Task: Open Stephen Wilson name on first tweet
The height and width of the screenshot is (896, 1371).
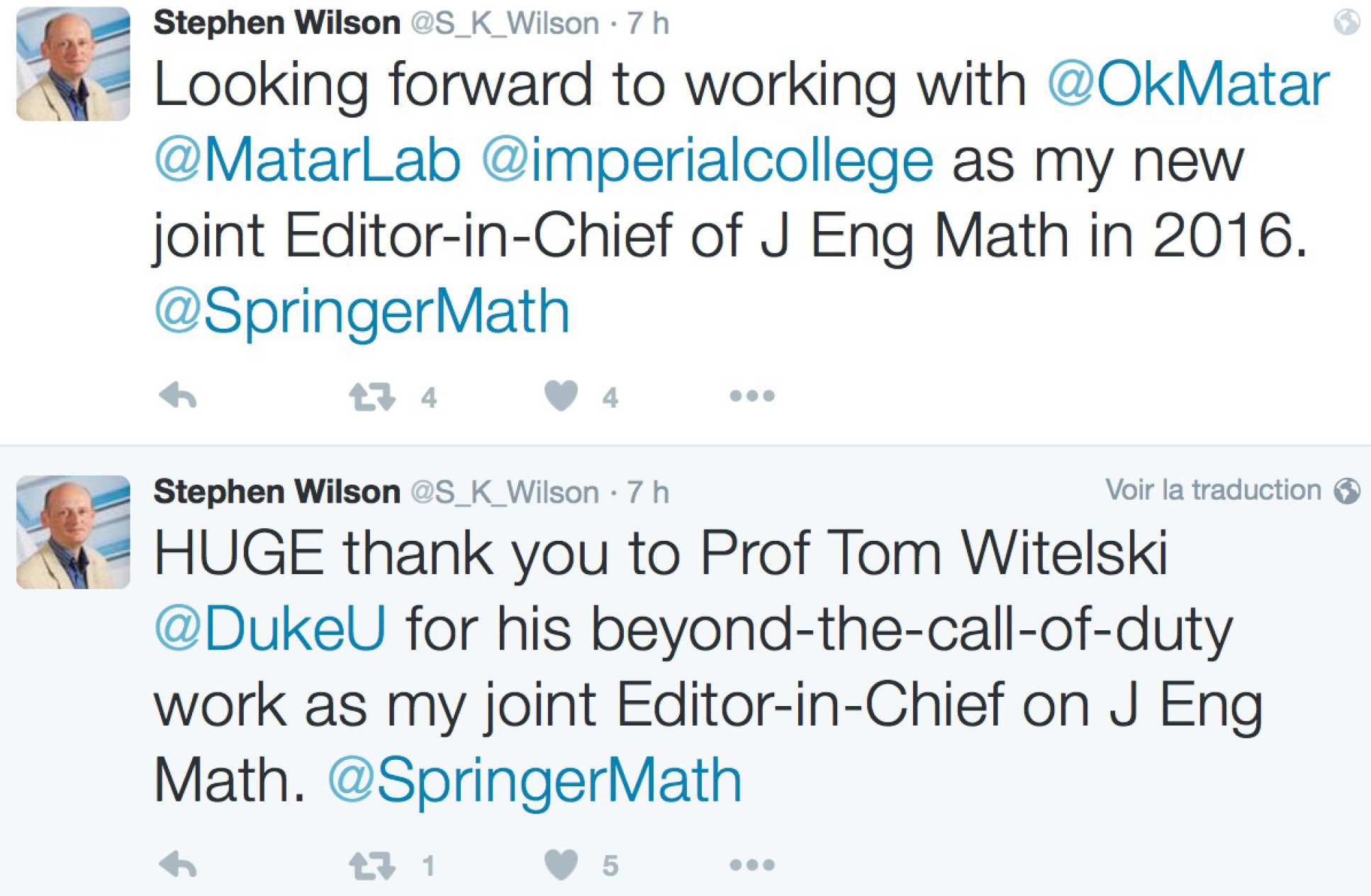Action: click(x=276, y=23)
